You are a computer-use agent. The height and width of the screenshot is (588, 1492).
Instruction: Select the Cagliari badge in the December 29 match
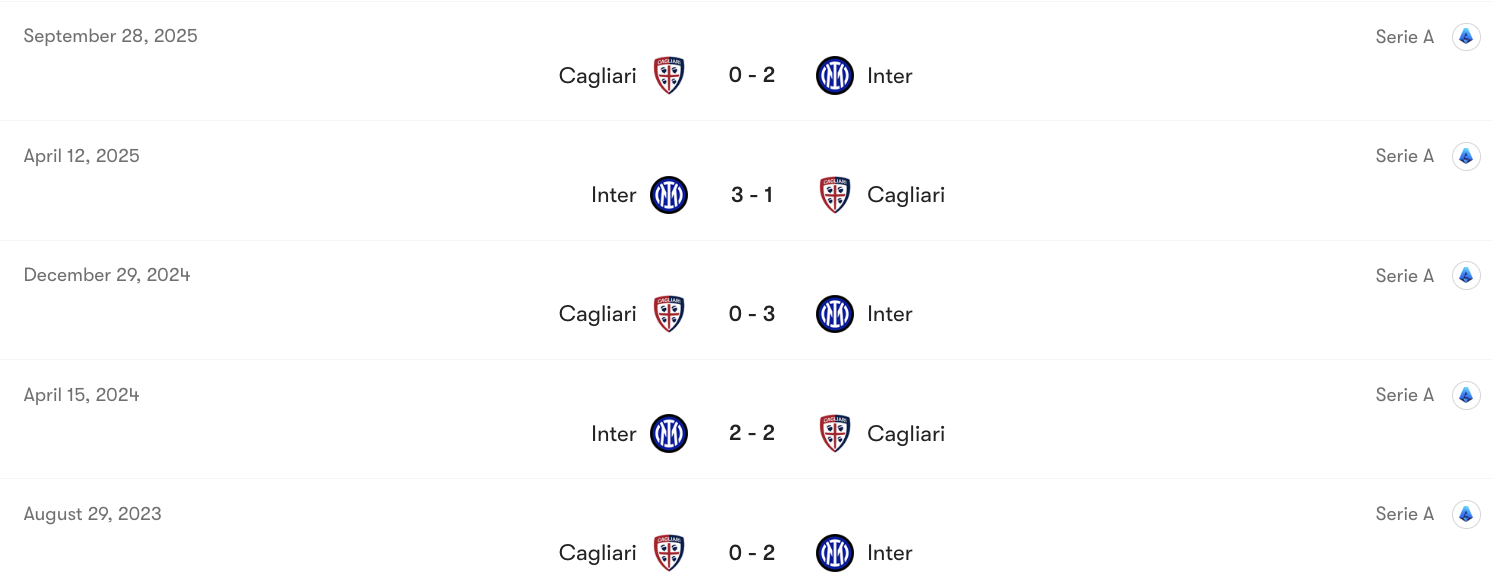click(668, 313)
